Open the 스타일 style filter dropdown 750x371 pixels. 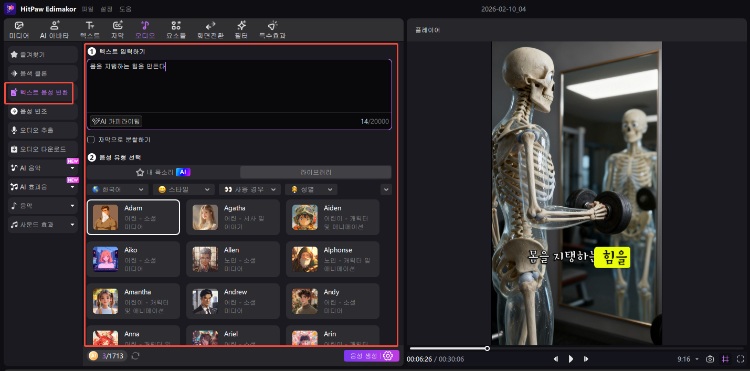coord(184,189)
